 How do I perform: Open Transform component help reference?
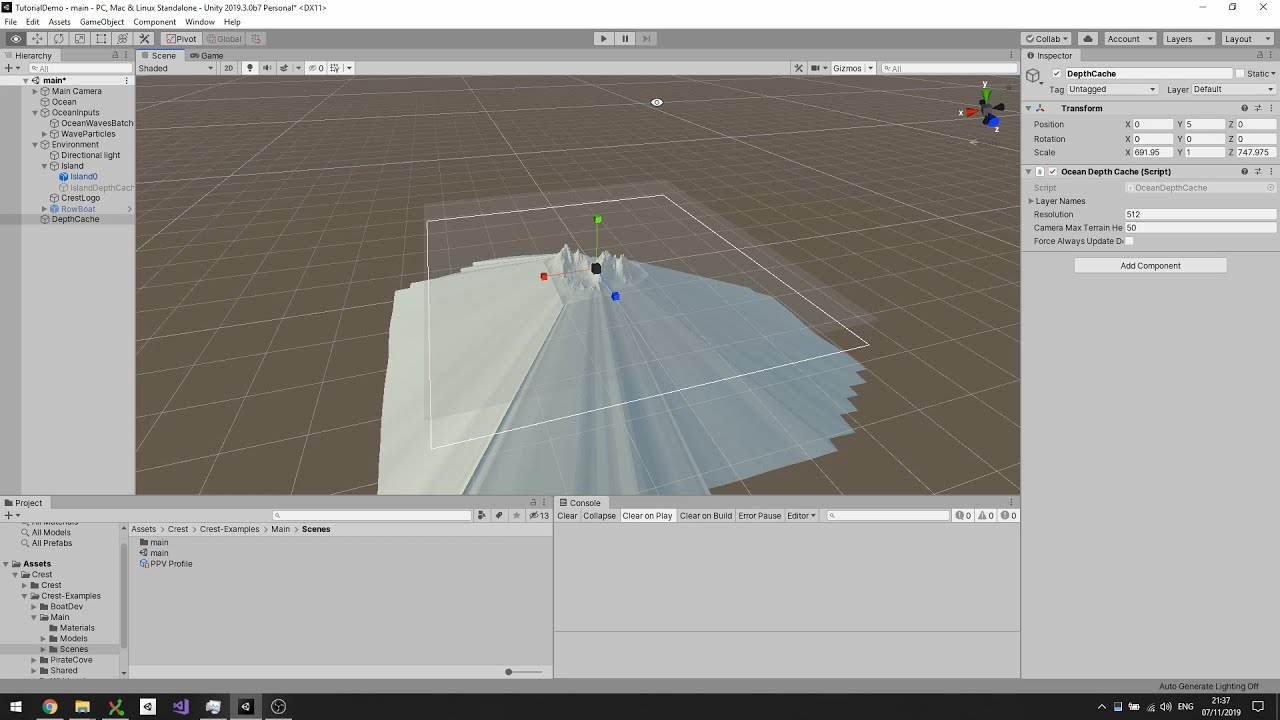click(1245, 108)
